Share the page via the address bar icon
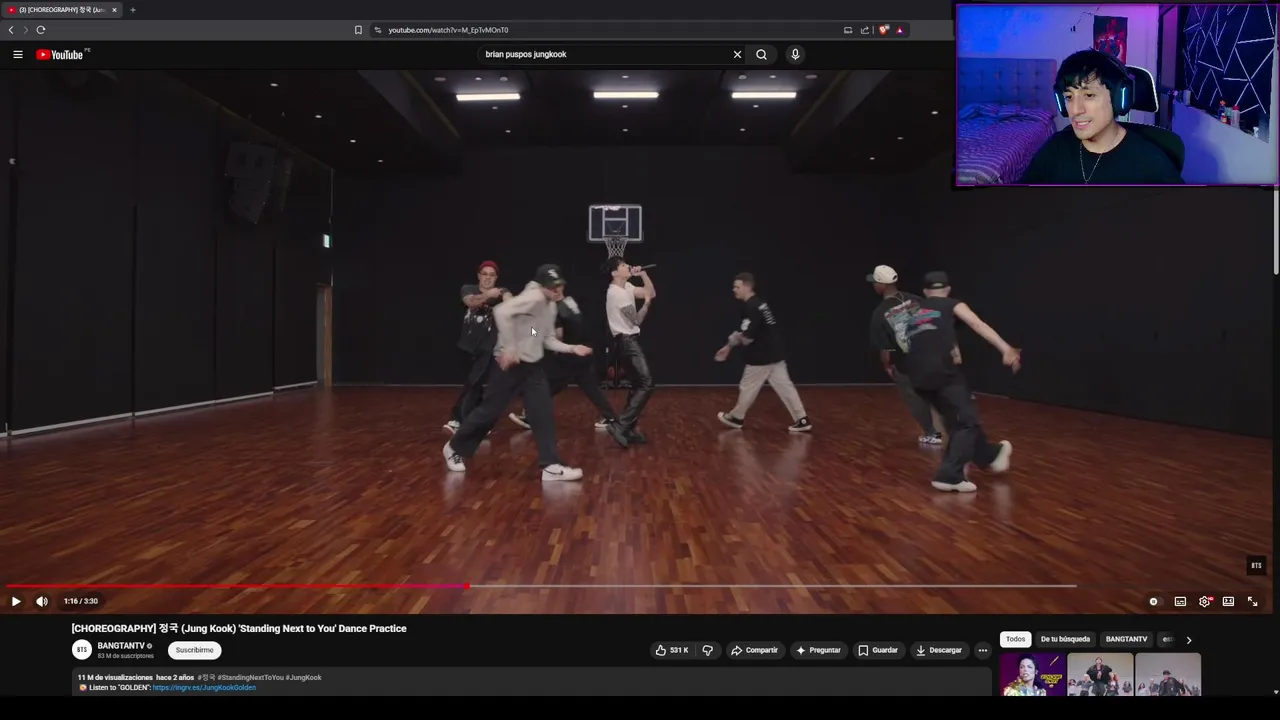This screenshot has height=720, width=1280. coord(865,30)
